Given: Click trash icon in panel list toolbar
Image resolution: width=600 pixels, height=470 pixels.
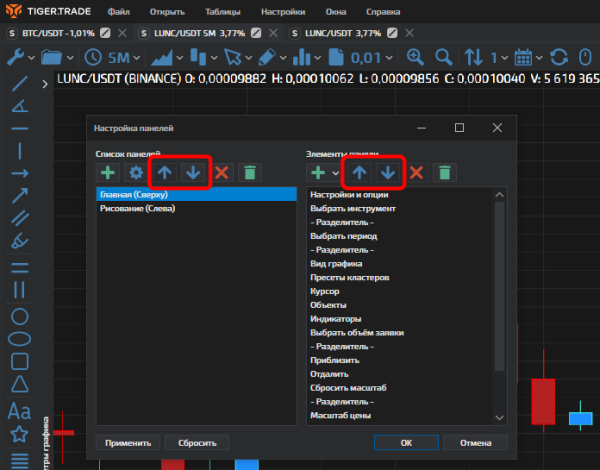Looking at the screenshot, I should coord(249,172).
